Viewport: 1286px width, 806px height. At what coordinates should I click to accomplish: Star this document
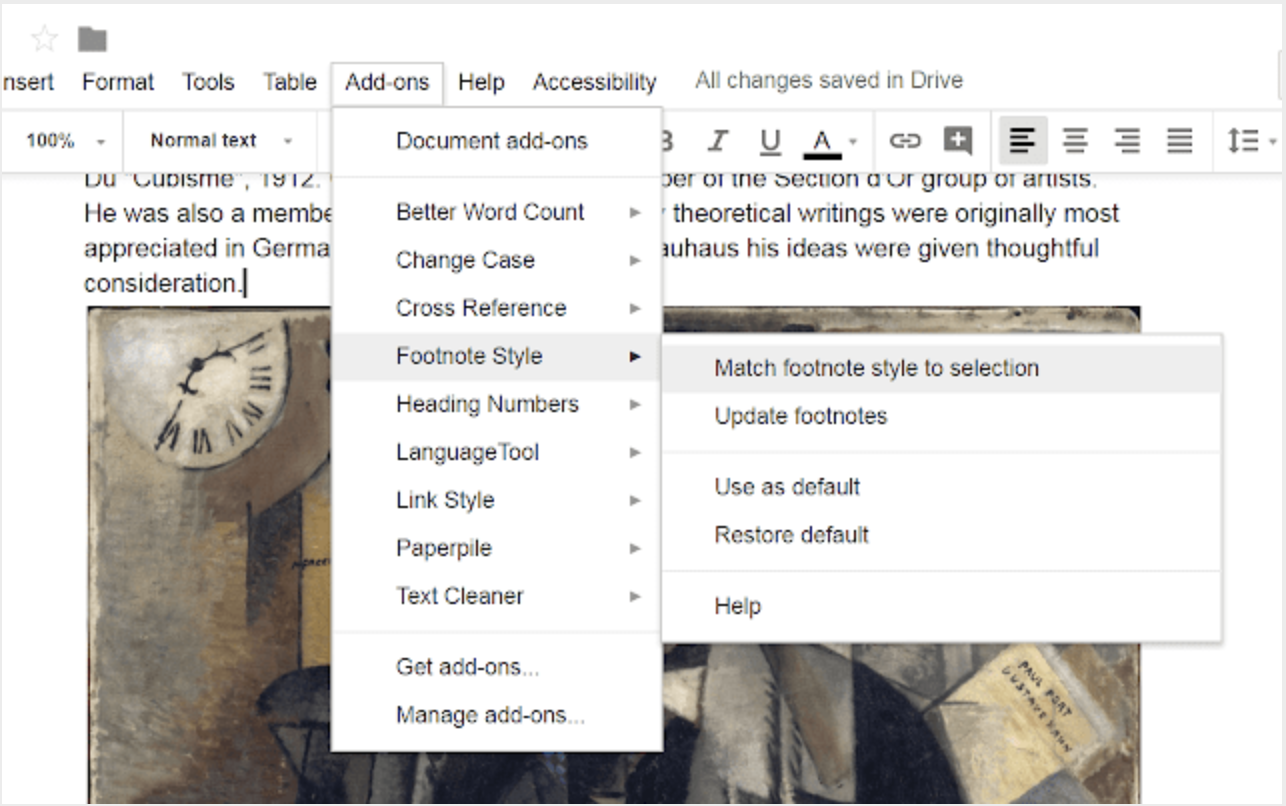pos(45,39)
